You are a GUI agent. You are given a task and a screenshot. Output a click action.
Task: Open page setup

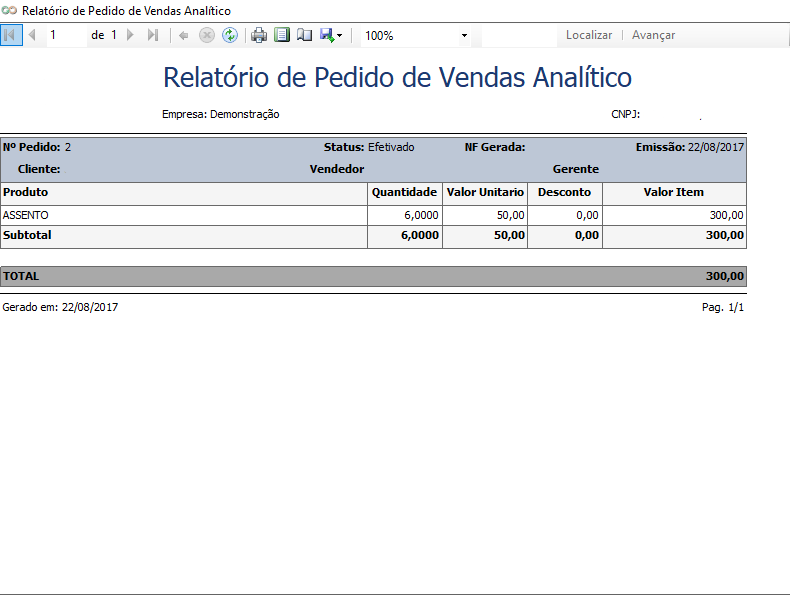coord(304,35)
